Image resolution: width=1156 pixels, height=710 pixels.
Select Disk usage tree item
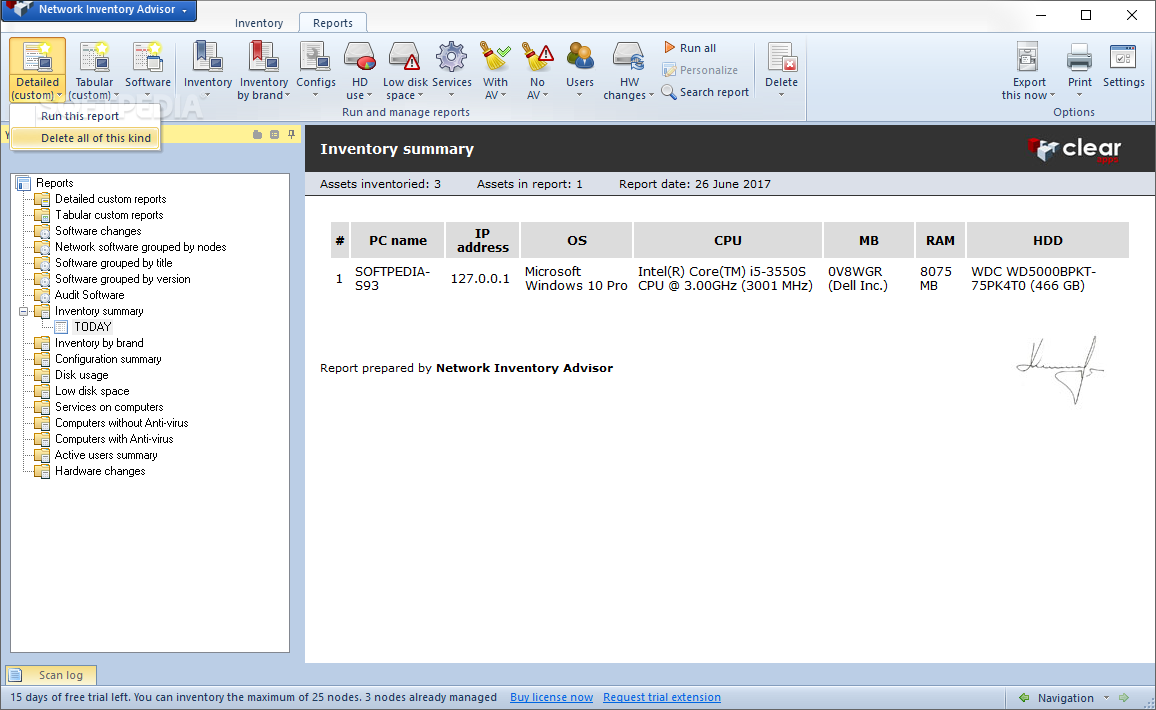(82, 375)
